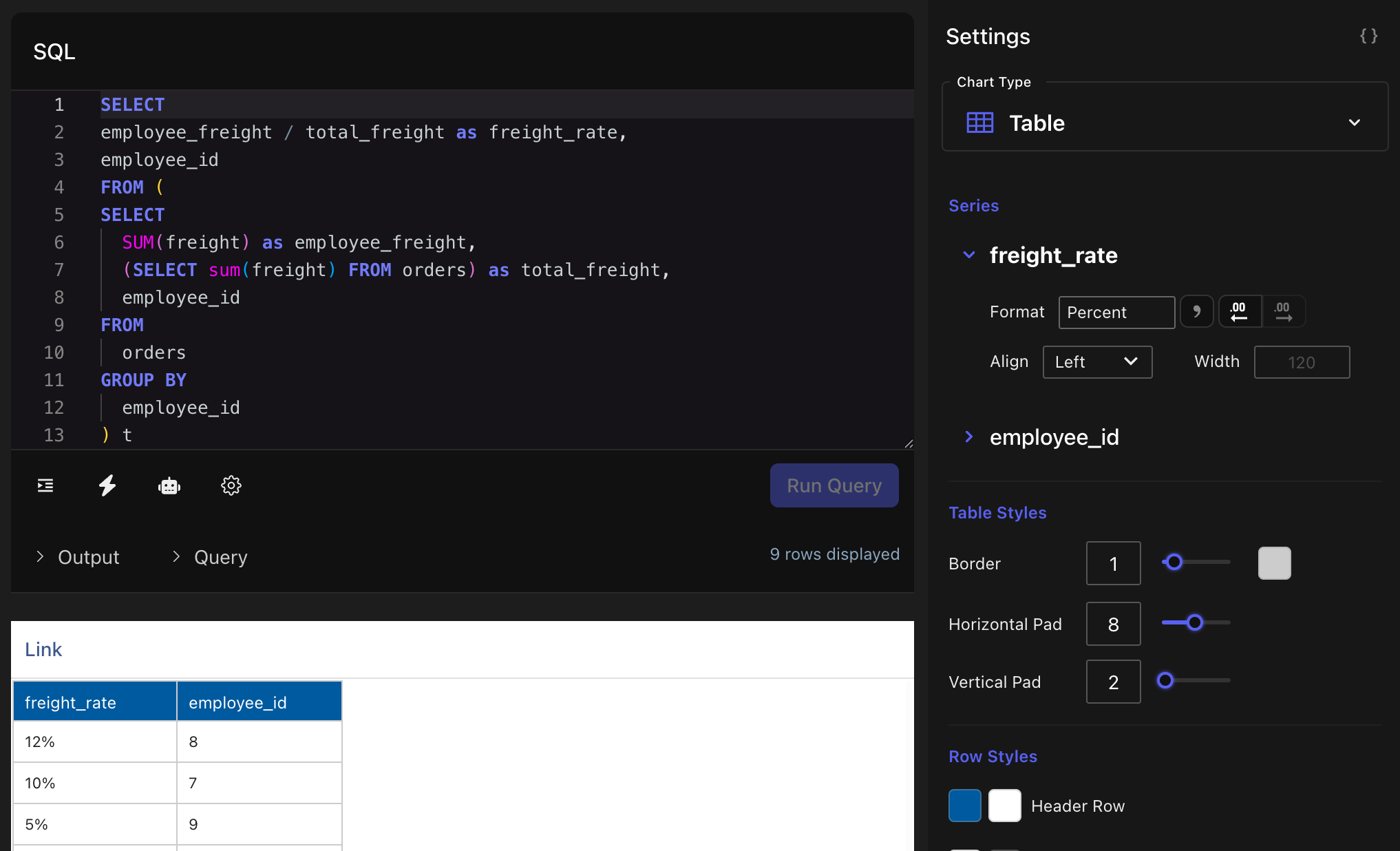Click the Width input field for freight_rate
The height and width of the screenshot is (851, 1400).
(1301, 361)
